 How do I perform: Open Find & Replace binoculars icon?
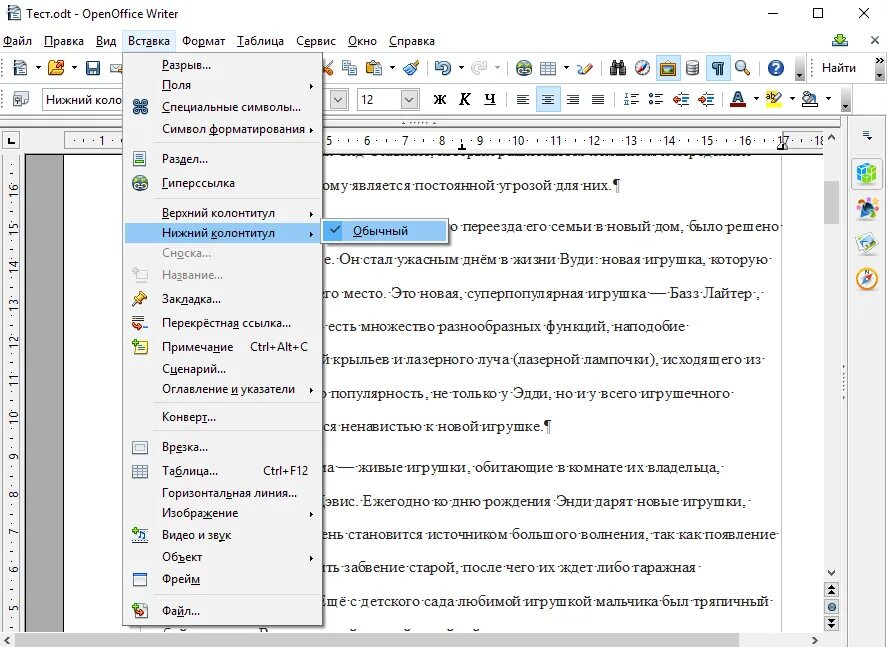[618, 68]
